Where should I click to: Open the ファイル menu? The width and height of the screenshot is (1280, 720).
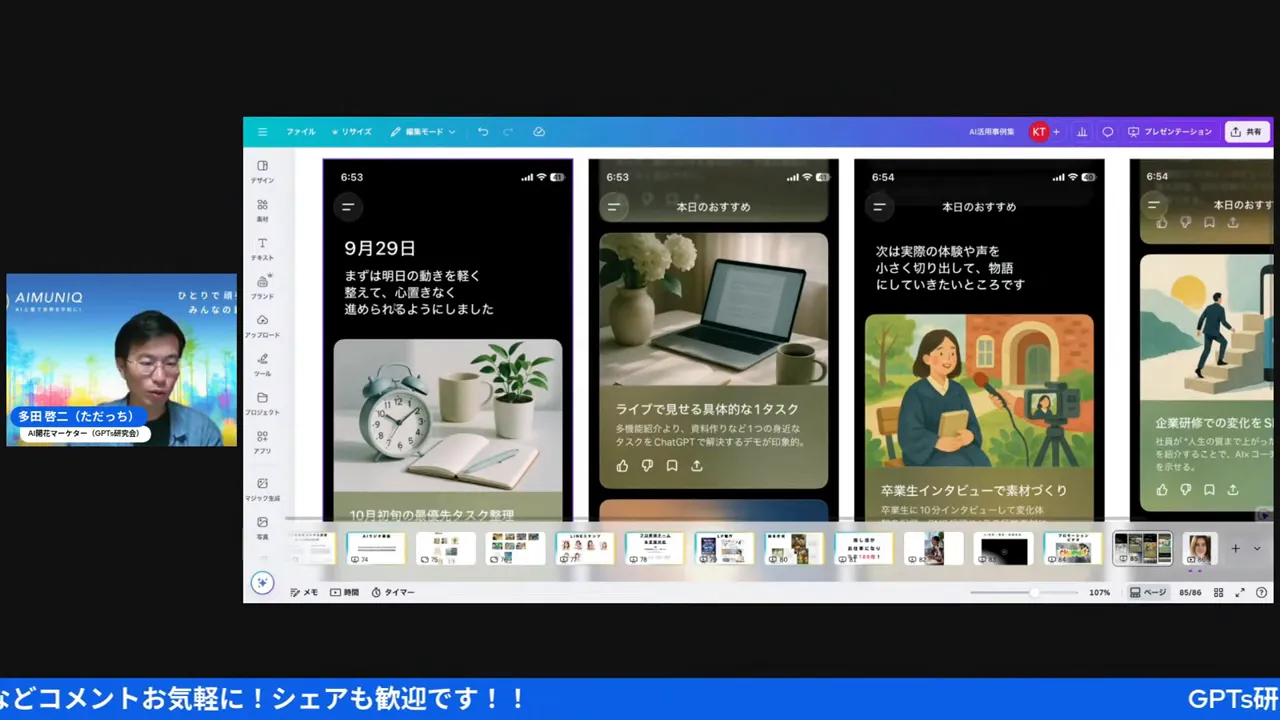300,132
